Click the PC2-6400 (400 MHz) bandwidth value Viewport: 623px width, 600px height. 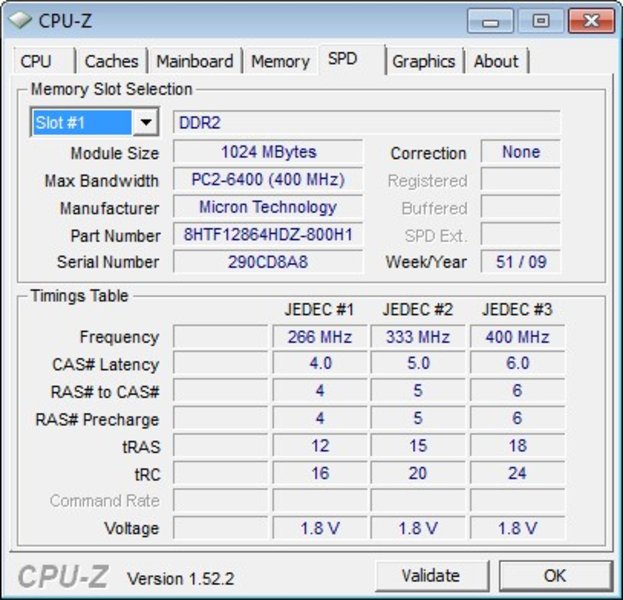pos(268,179)
